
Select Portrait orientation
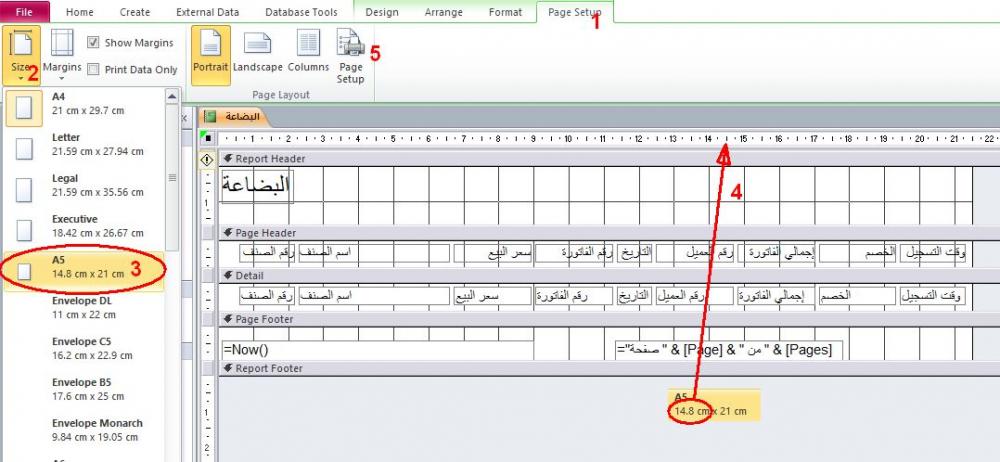pos(210,56)
